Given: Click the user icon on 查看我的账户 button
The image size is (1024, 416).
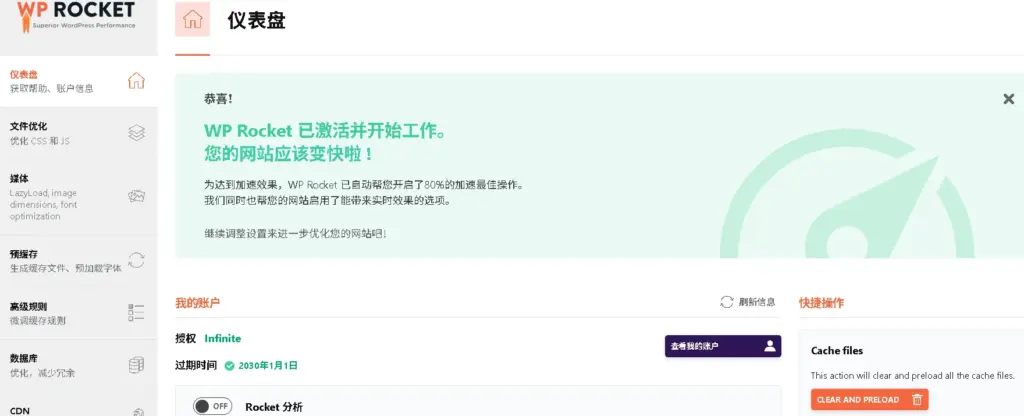Looking at the screenshot, I should pyautogui.click(x=769, y=346).
